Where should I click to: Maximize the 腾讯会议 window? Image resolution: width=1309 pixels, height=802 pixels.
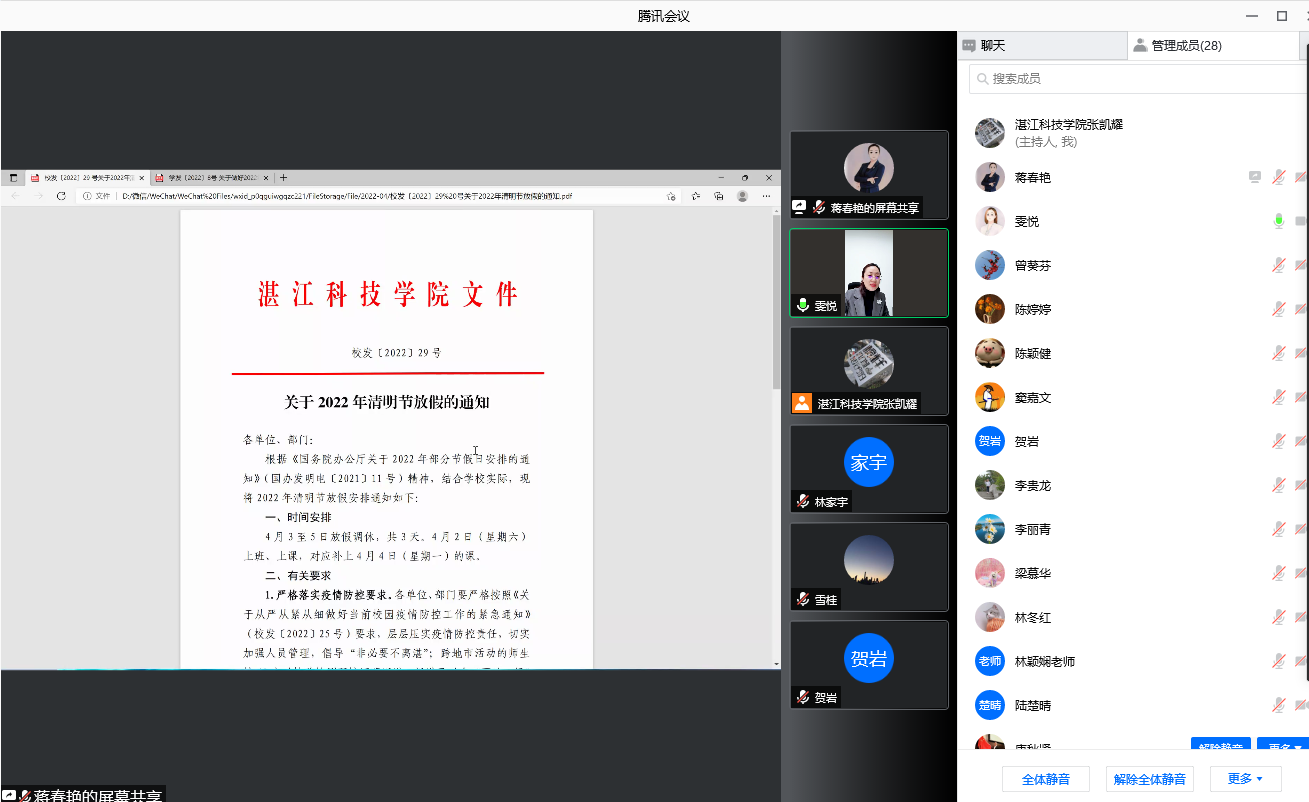coord(1282,16)
